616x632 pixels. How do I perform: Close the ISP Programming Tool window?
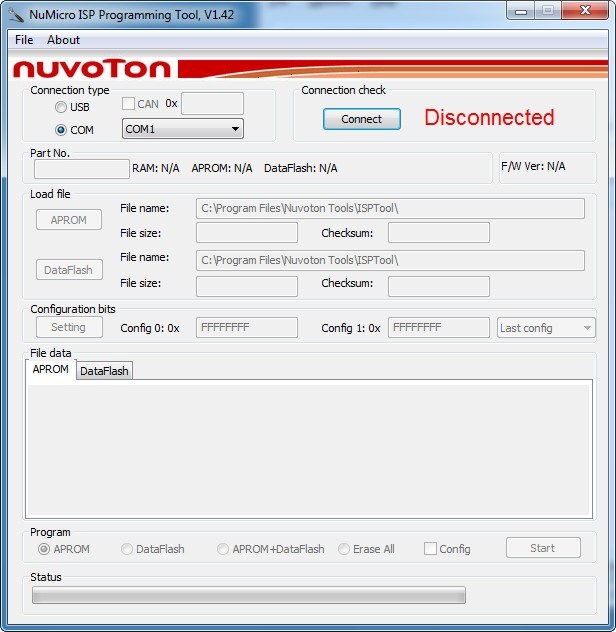coord(585,11)
